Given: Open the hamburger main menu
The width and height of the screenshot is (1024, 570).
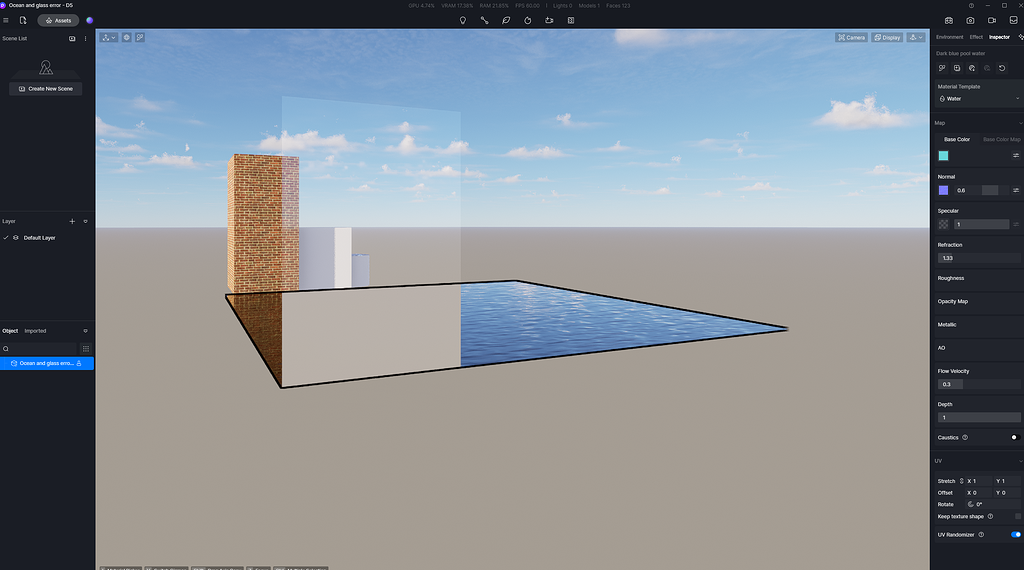Looking at the screenshot, I should (x=6, y=20).
